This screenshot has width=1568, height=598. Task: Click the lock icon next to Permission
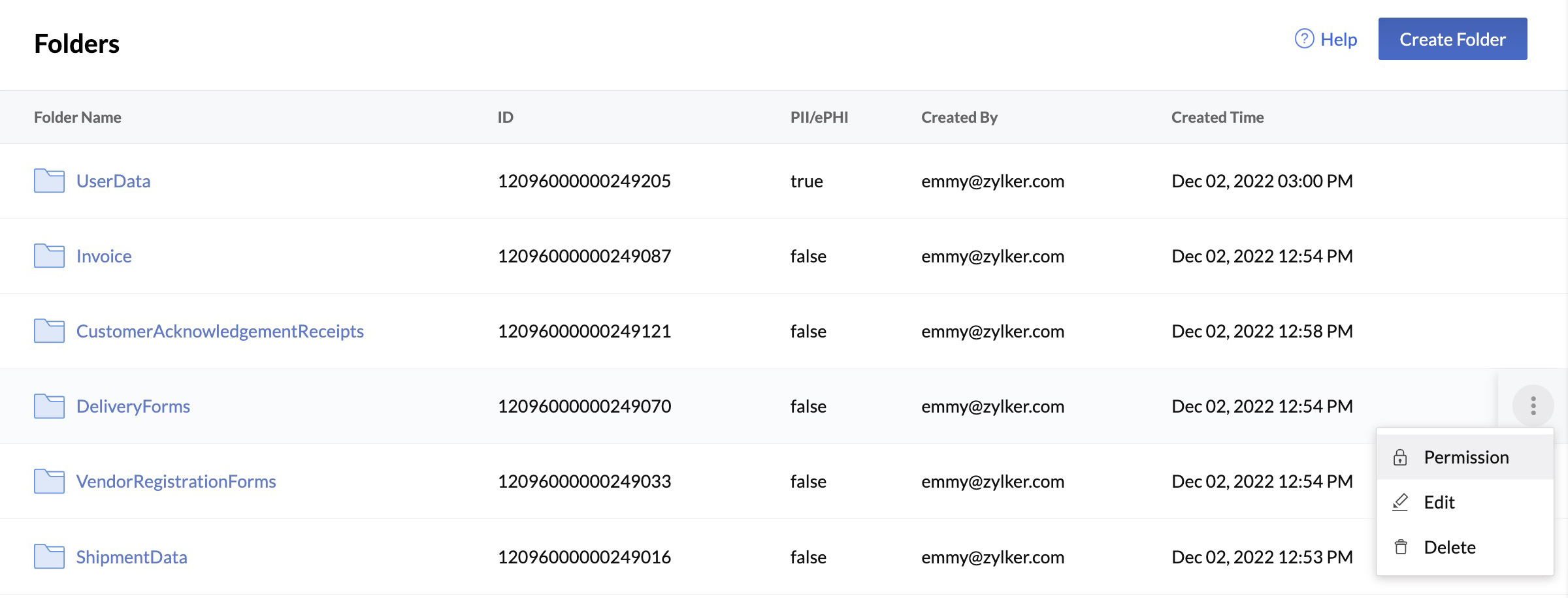(x=1400, y=456)
